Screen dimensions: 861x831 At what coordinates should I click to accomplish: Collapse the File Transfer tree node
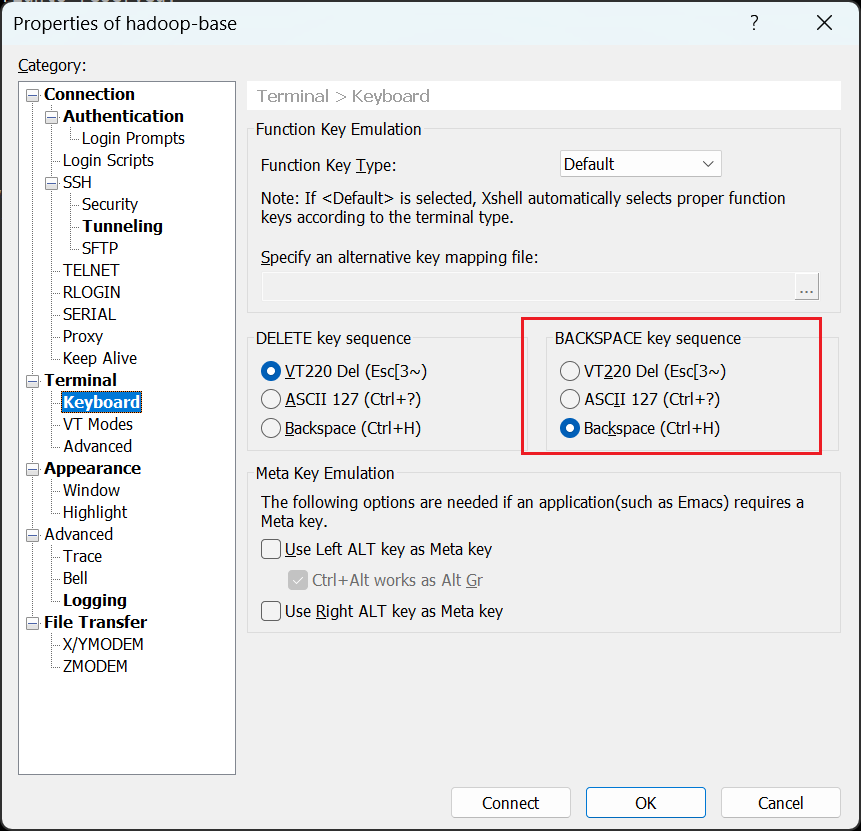coord(33,623)
